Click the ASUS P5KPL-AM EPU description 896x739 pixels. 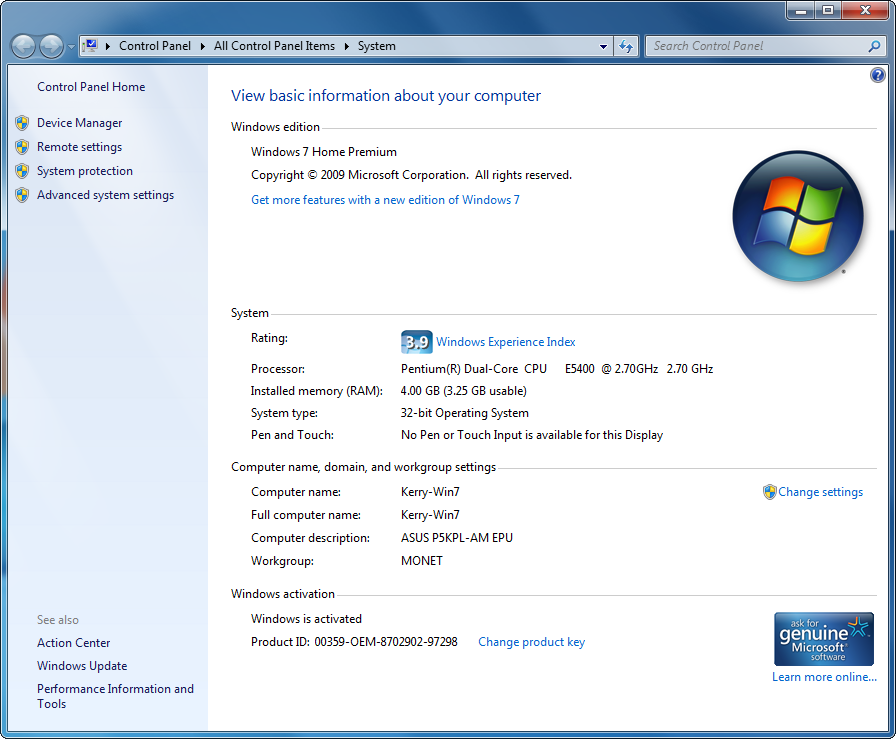457,538
